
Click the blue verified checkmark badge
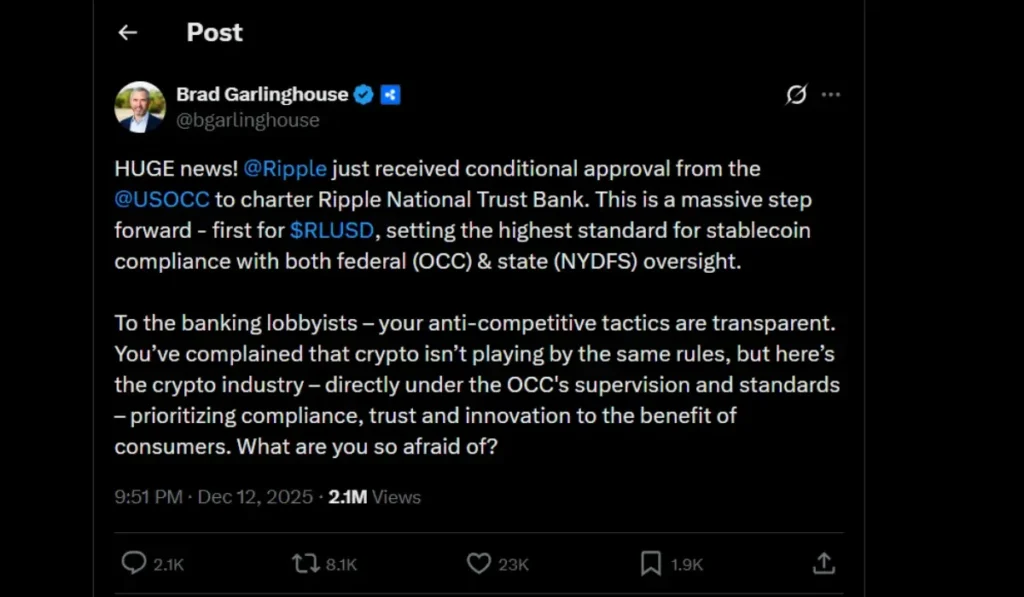click(x=364, y=95)
